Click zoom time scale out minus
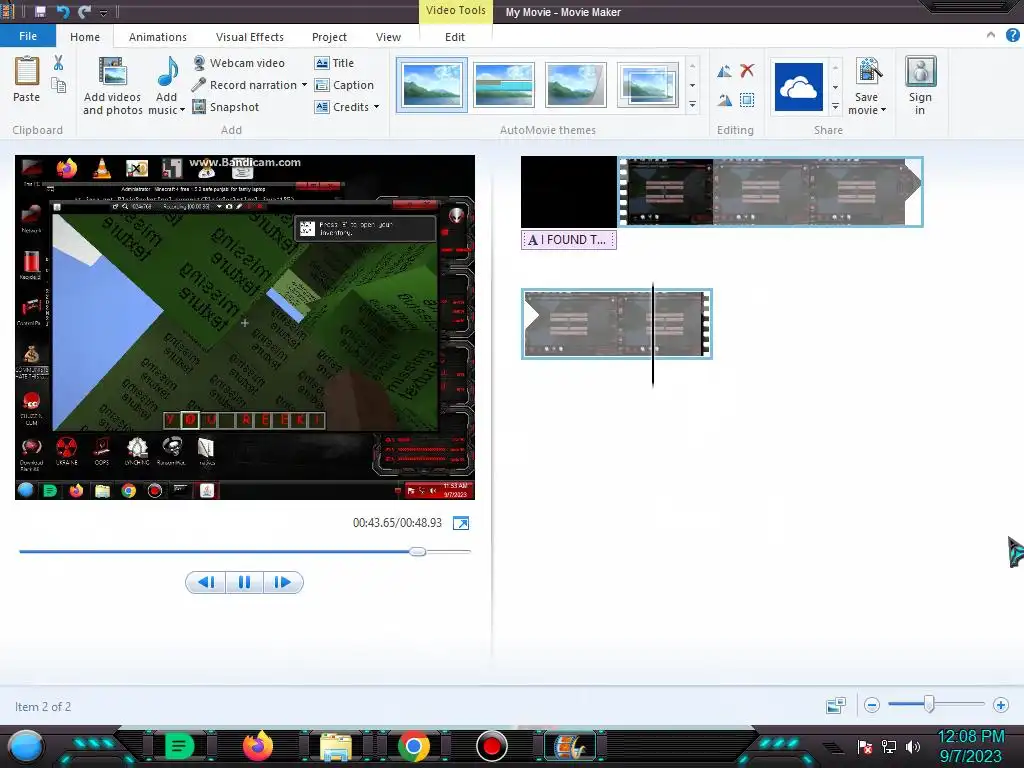 [871, 705]
